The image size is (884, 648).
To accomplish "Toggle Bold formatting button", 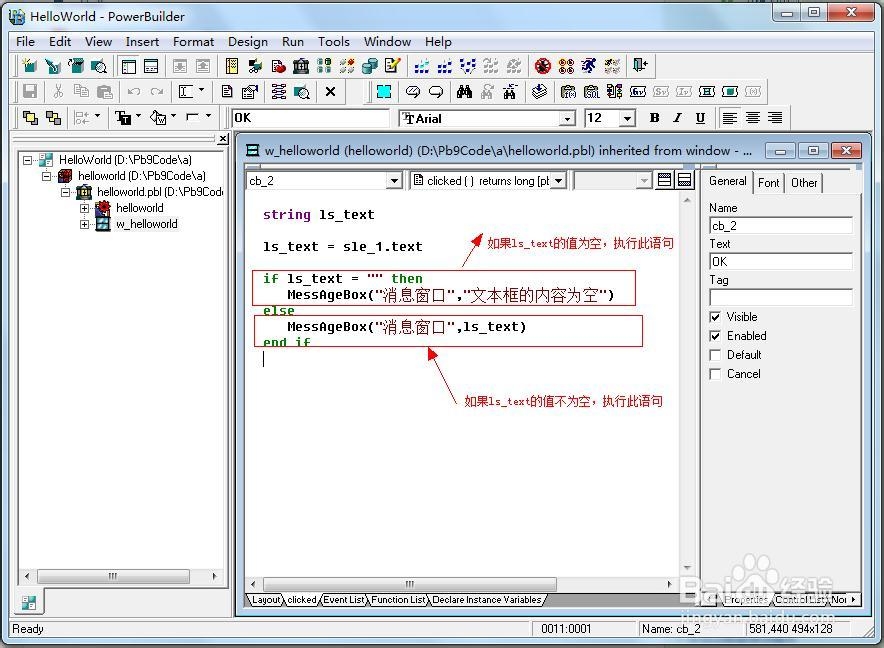I will pos(654,118).
